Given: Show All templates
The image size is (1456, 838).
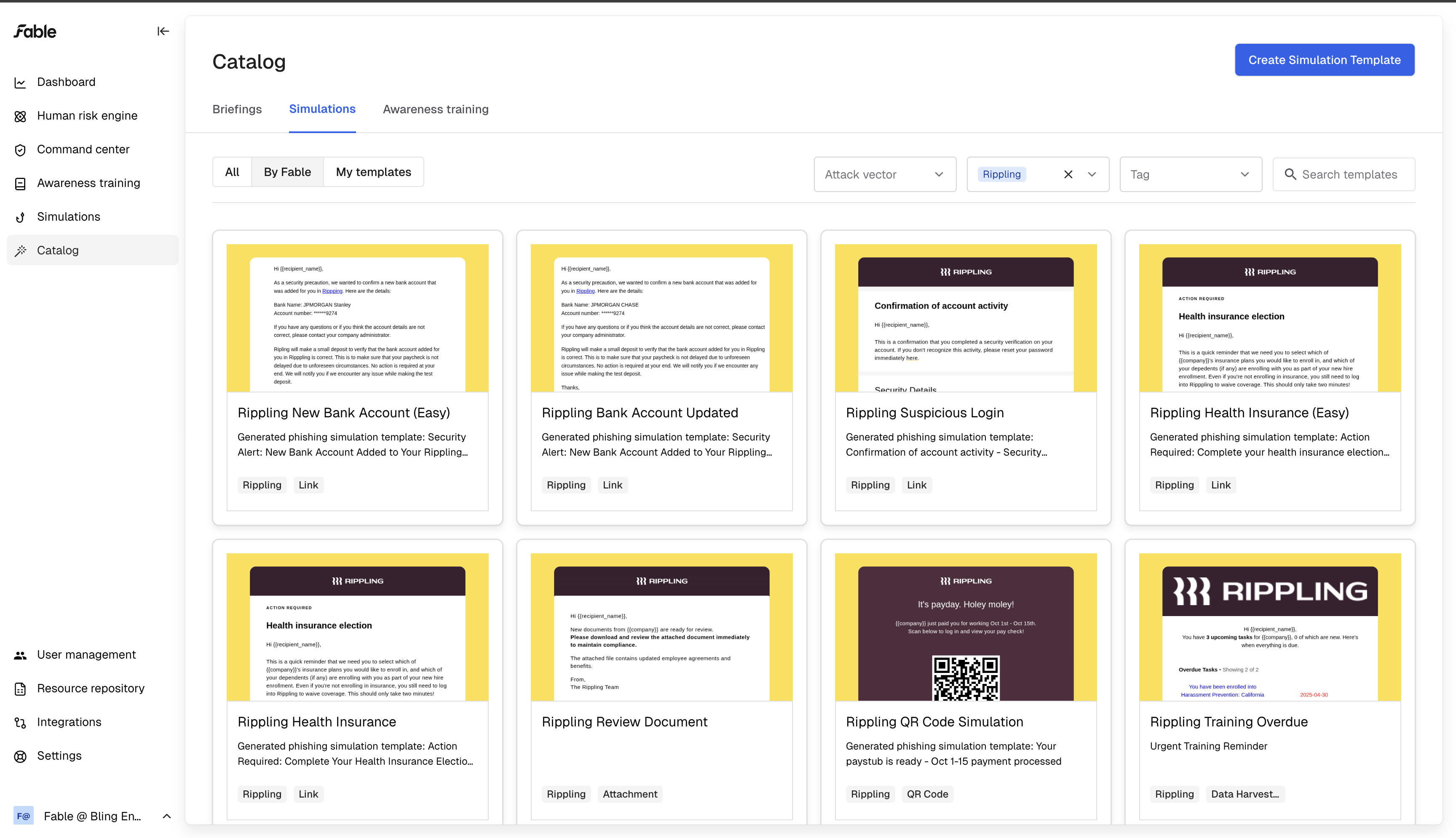Looking at the screenshot, I should [x=232, y=172].
